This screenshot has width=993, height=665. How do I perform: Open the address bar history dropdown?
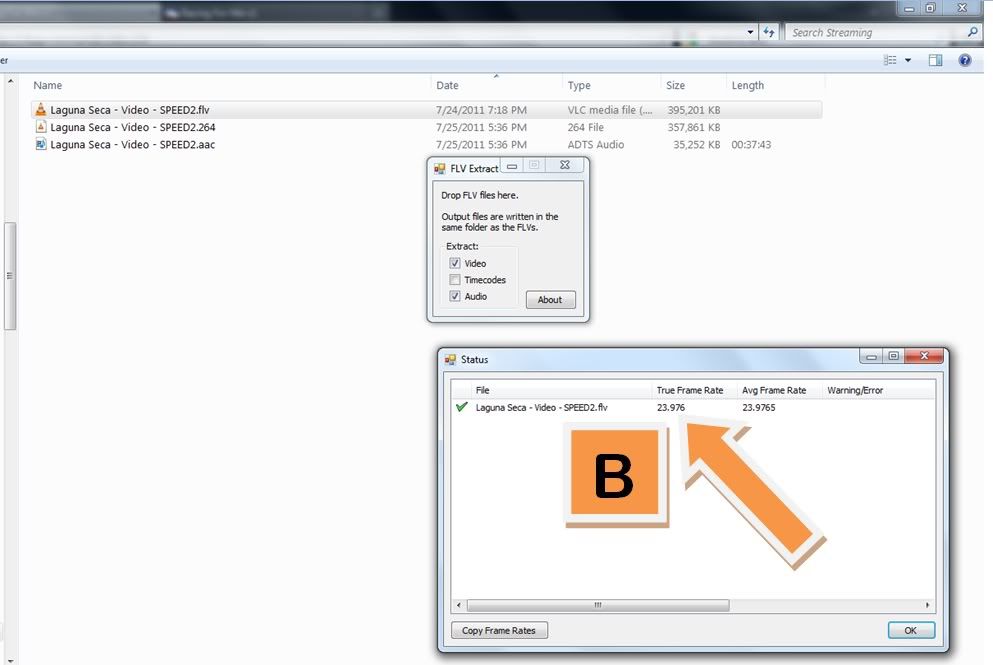coord(751,32)
